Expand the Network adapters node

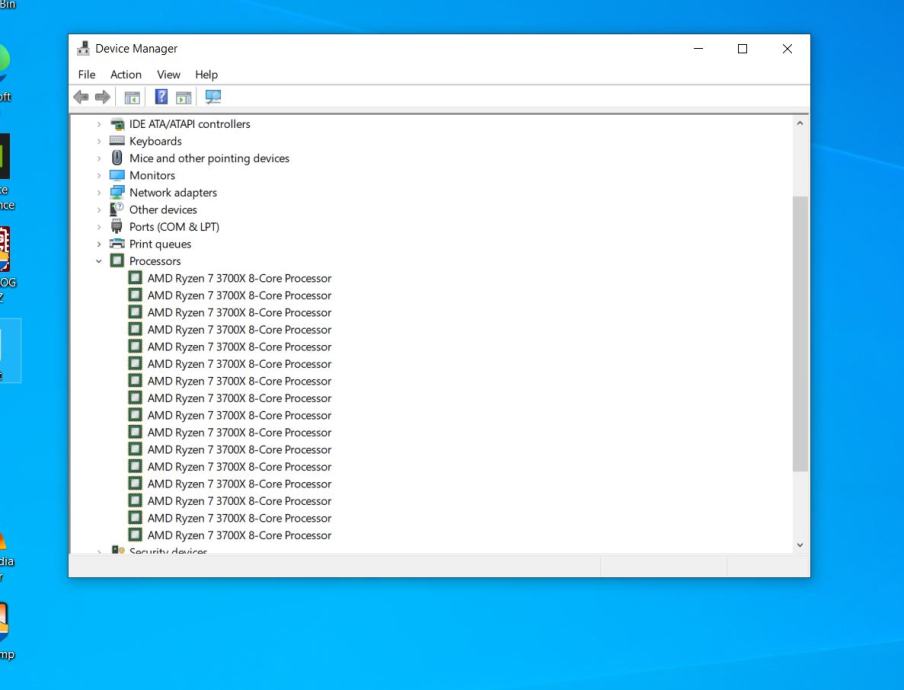click(99, 193)
